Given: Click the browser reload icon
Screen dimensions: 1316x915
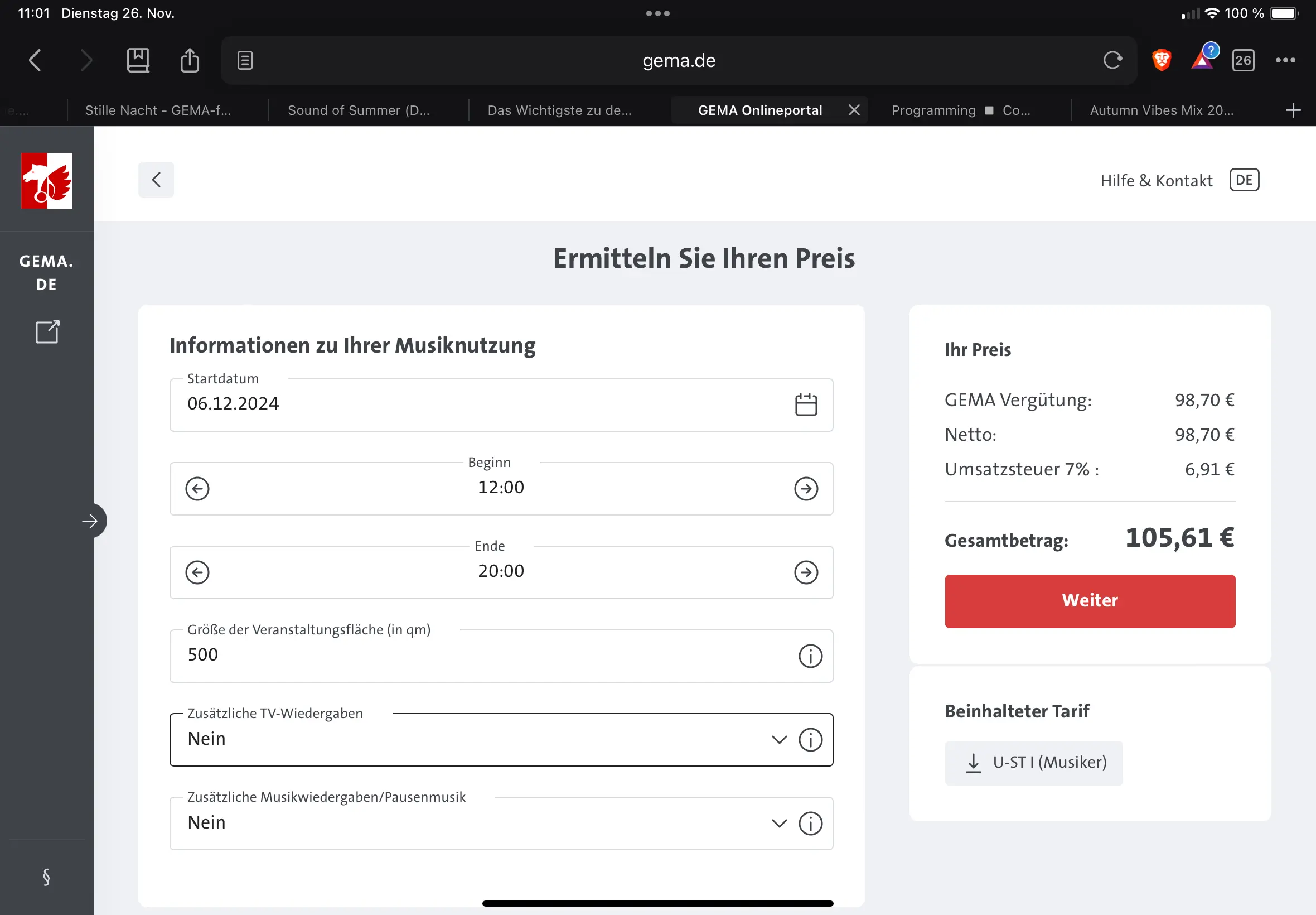Looking at the screenshot, I should (x=1112, y=60).
